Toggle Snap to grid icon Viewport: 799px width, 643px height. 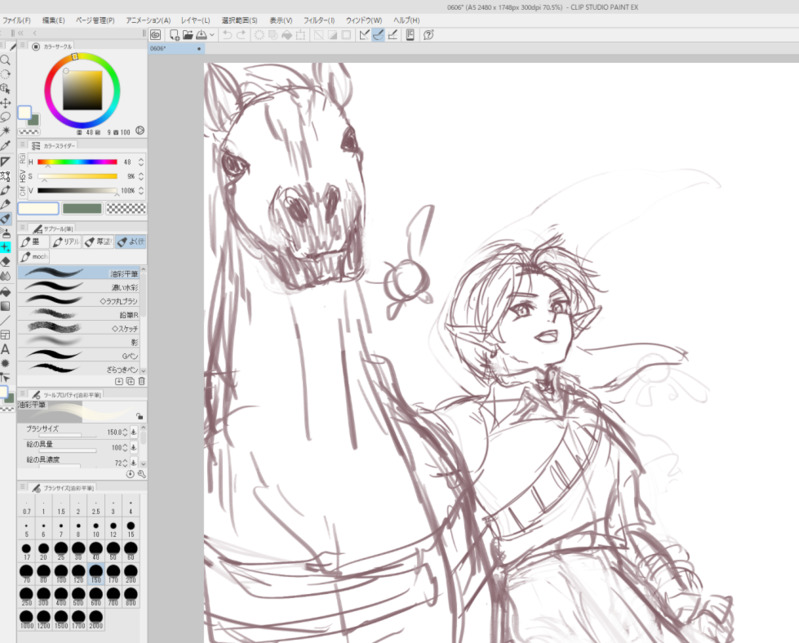point(392,35)
